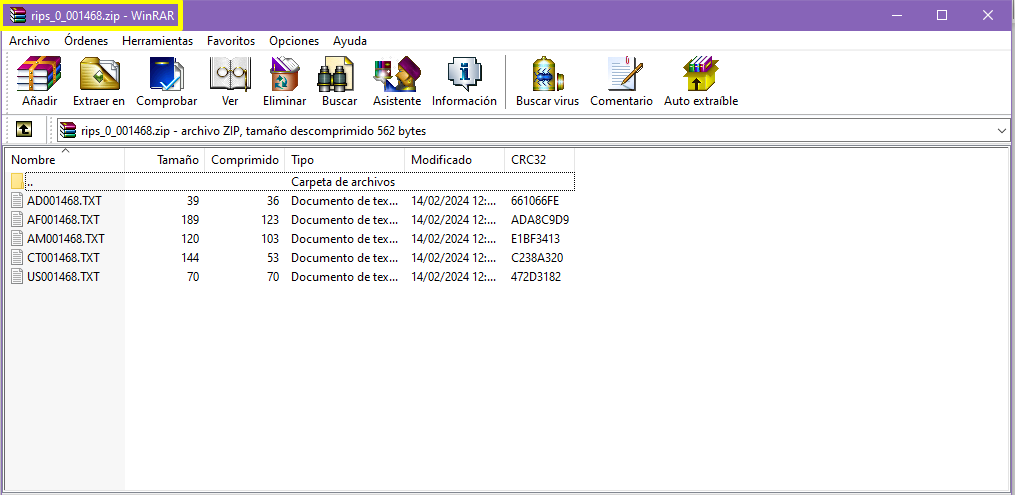Click modified date of AD001468.TXT
Screen dimensions: 1015x495
click(x=452, y=201)
